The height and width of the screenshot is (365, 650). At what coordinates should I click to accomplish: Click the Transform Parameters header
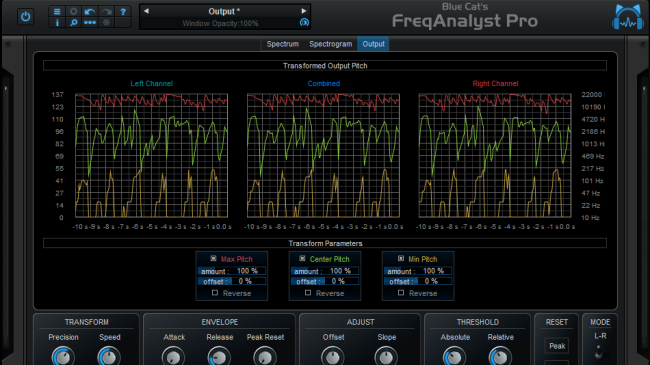click(x=325, y=243)
